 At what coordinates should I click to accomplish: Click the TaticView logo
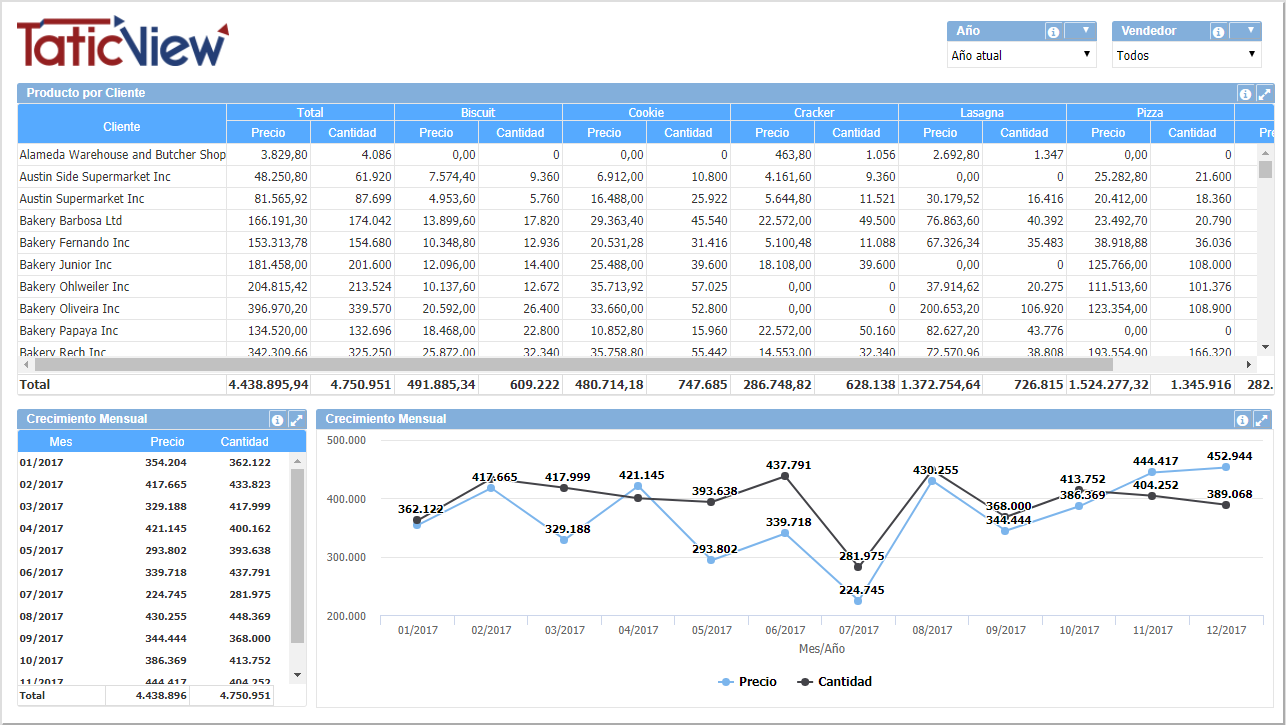pos(122,43)
